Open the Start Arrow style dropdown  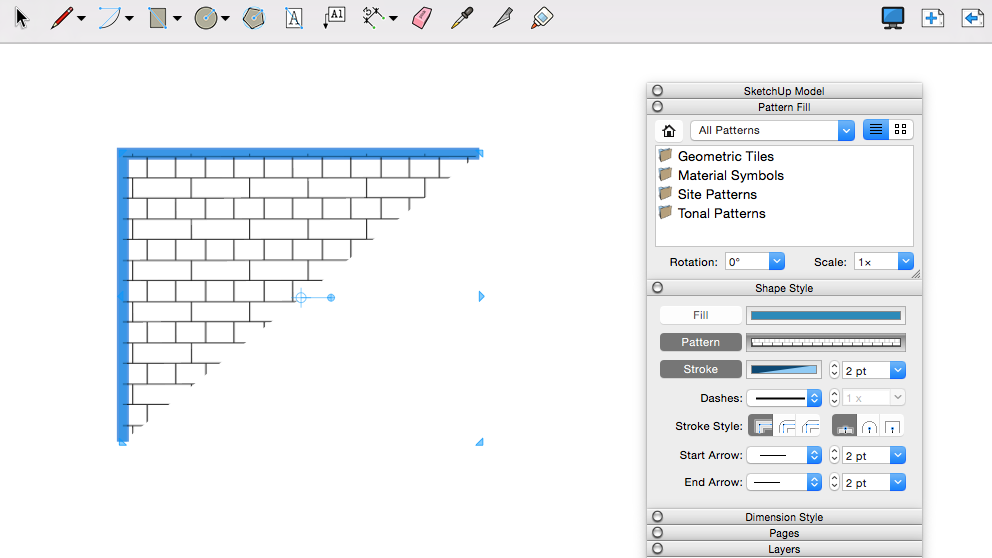click(784, 455)
